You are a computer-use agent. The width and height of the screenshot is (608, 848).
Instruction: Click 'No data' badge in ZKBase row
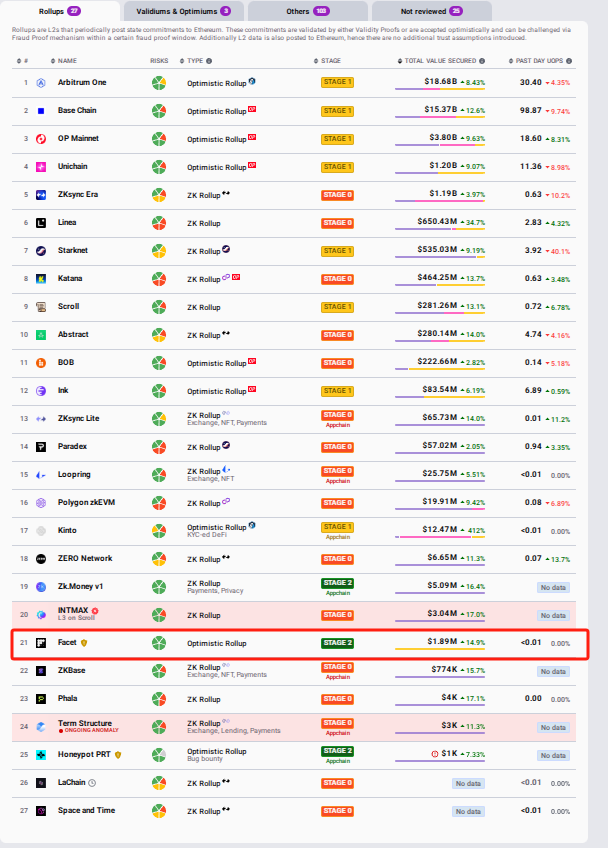click(553, 672)
